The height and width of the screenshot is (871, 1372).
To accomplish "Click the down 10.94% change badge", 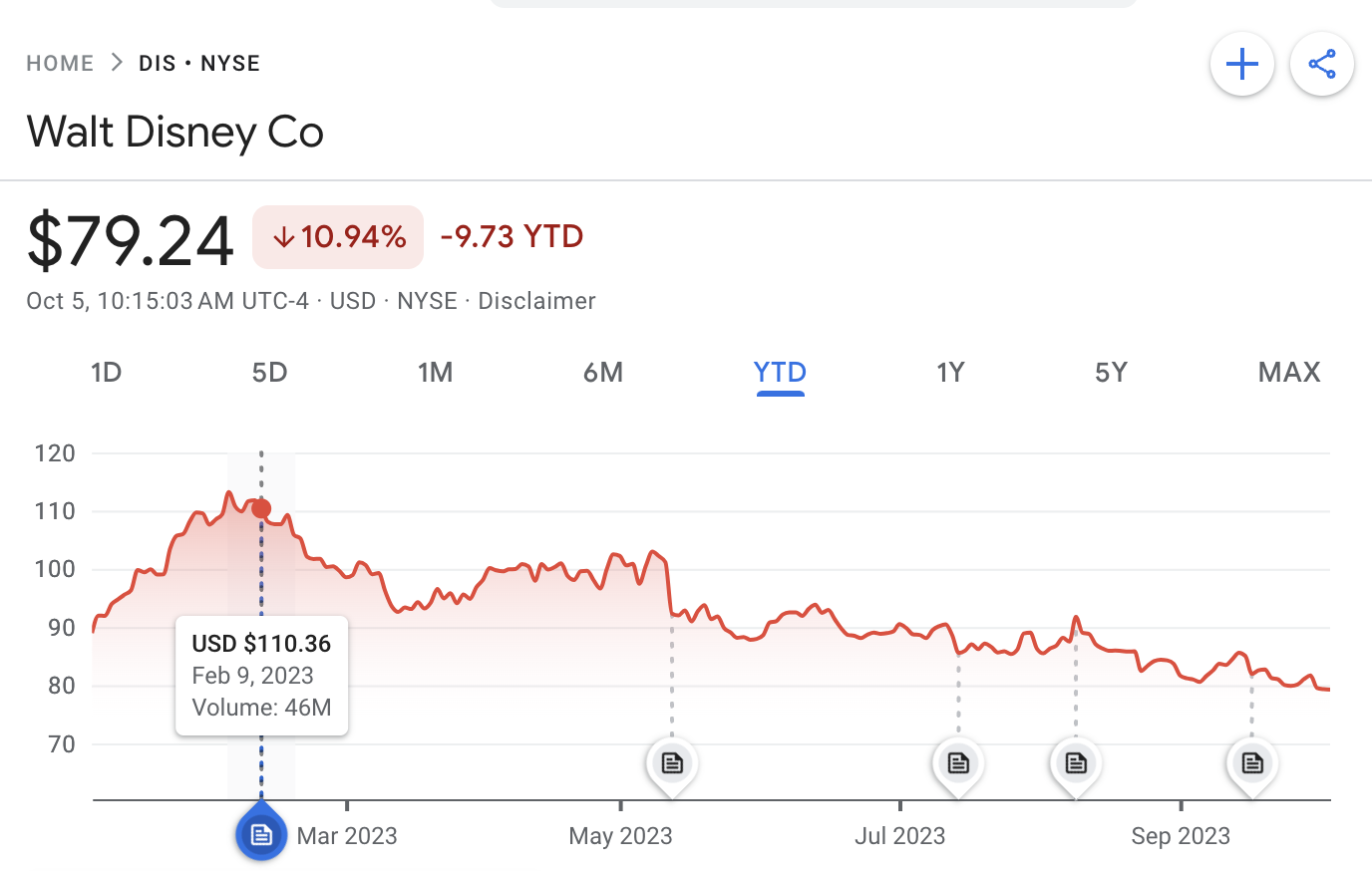I will [x=338, y=237].
